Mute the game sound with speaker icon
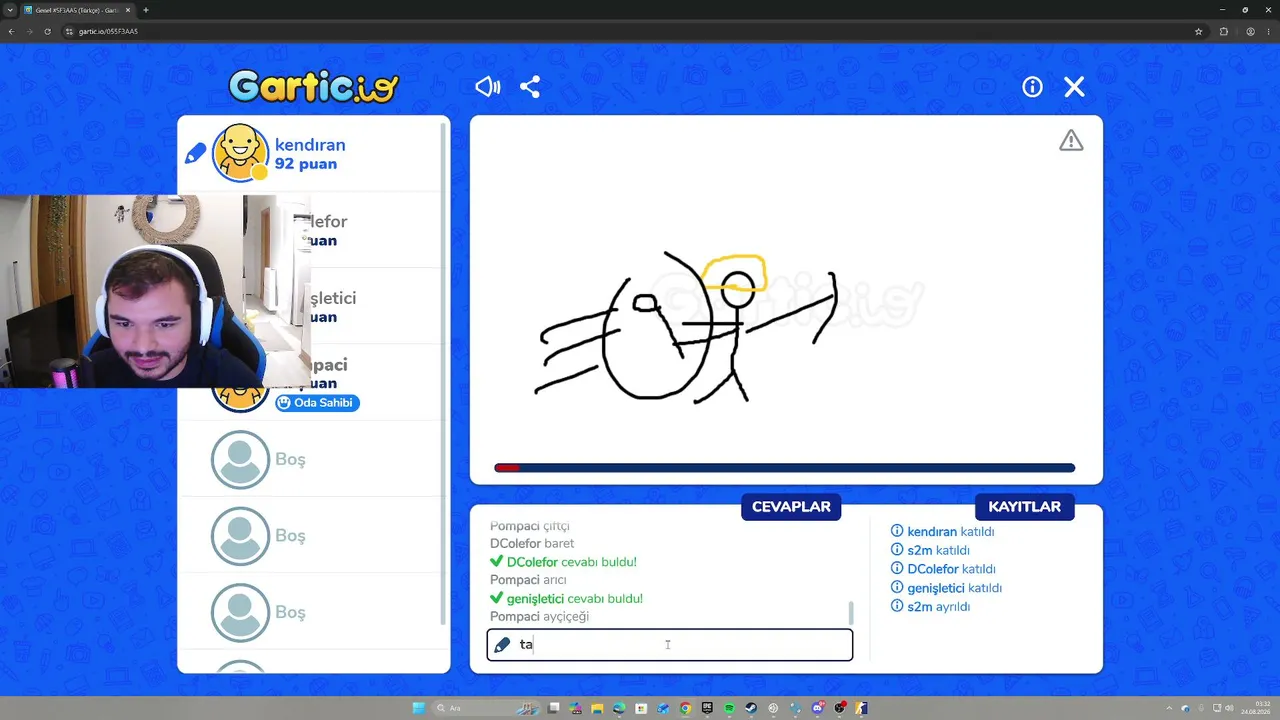This screenshot has width=1280, height=720. click(x=487, y=87)
